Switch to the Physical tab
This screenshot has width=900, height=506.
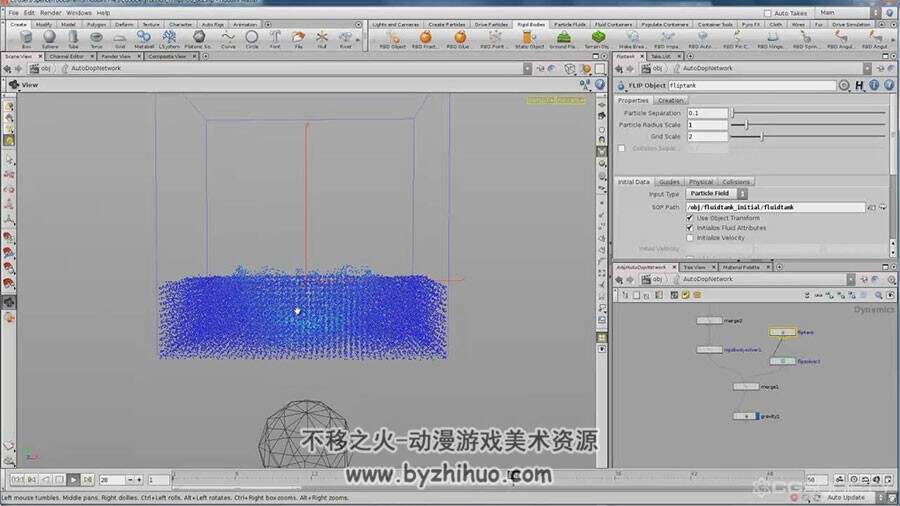click(x=701, y=182)
